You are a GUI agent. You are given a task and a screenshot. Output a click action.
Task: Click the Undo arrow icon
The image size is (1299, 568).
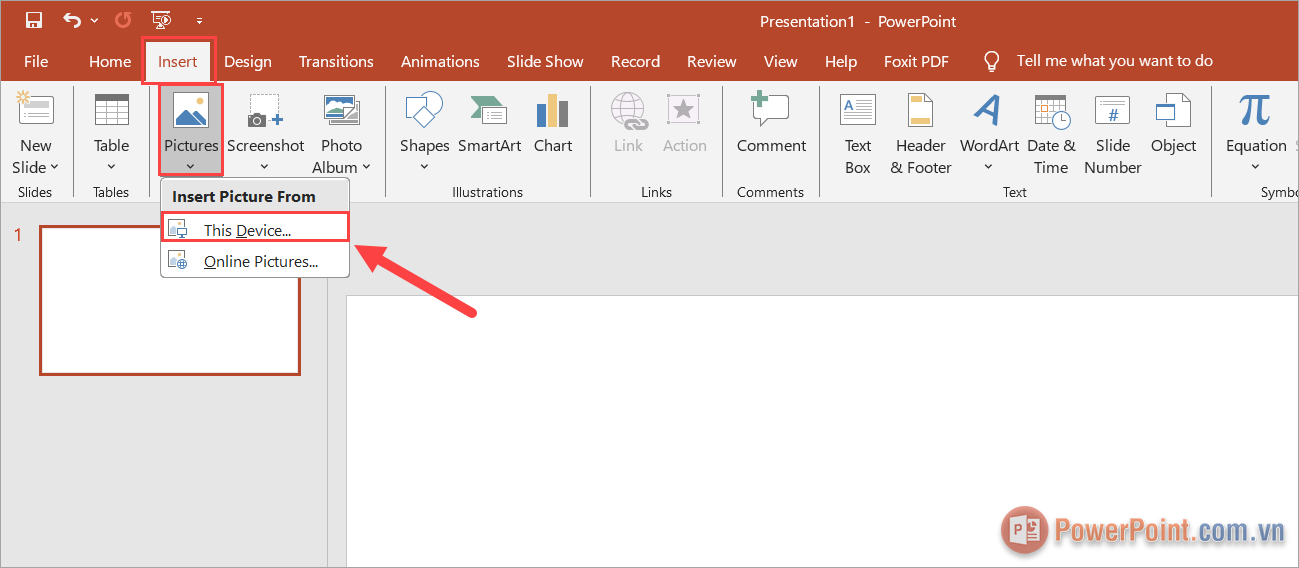[x=72, y=21]
